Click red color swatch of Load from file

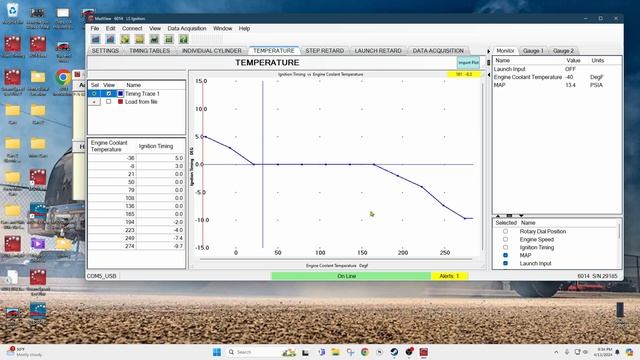120,102
